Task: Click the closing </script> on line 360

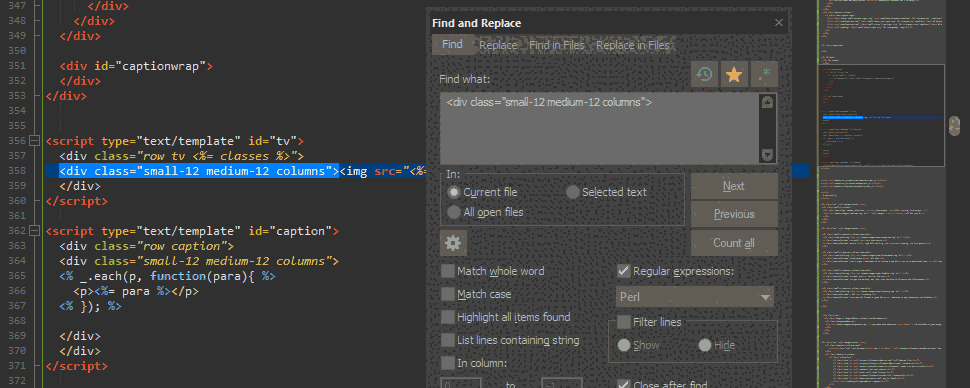Action: click(77, 200)
